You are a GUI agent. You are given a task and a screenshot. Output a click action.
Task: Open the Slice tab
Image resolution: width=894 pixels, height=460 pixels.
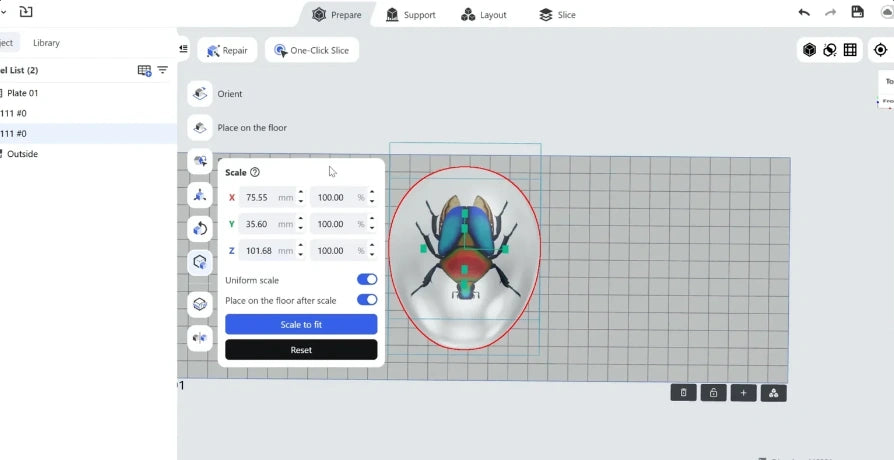557,15
